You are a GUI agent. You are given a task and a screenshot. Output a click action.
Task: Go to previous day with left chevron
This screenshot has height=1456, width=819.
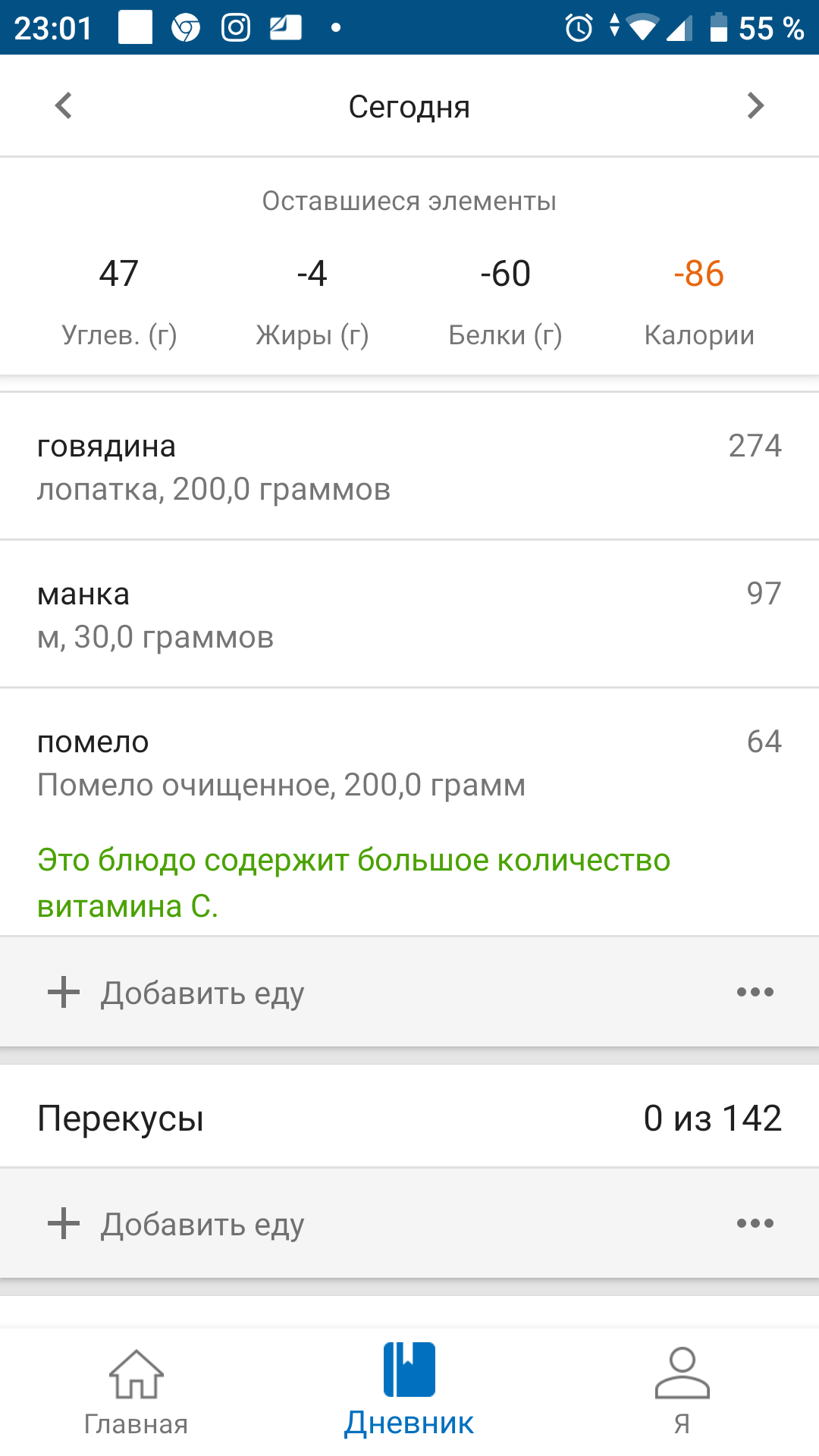[x=64, y=106]
